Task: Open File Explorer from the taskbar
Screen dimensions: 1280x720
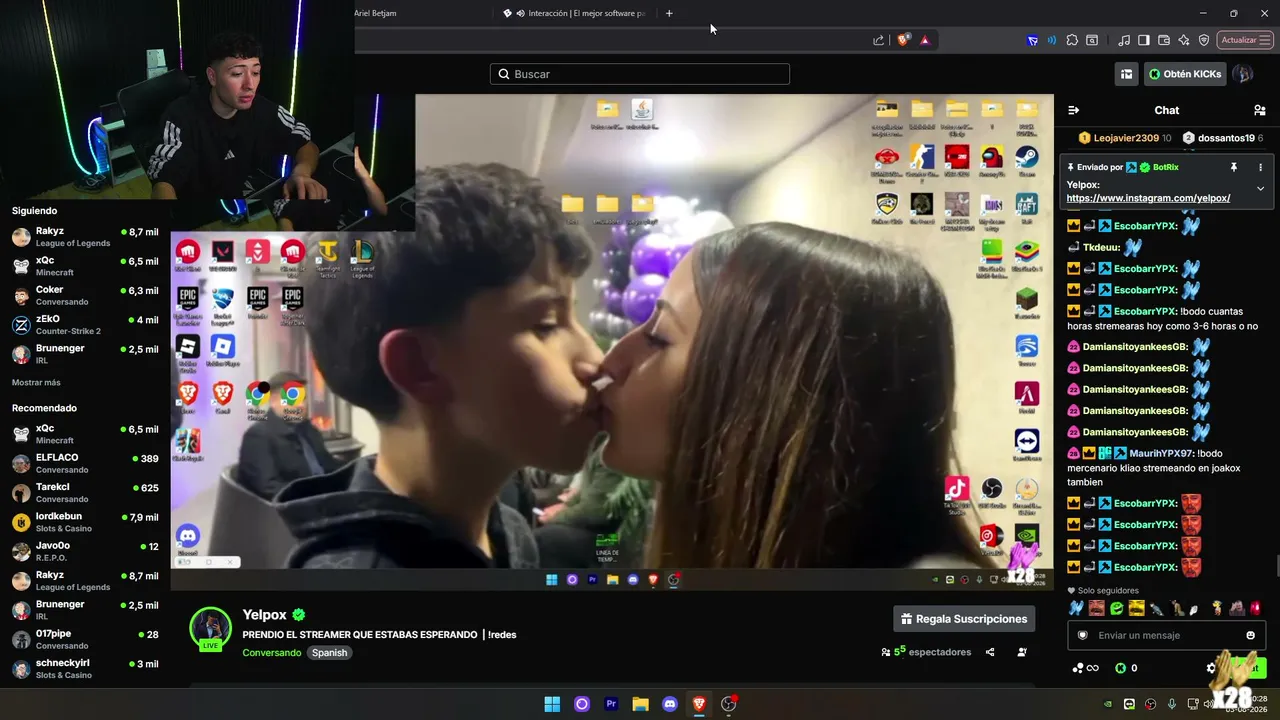Action: coord(641,704)
